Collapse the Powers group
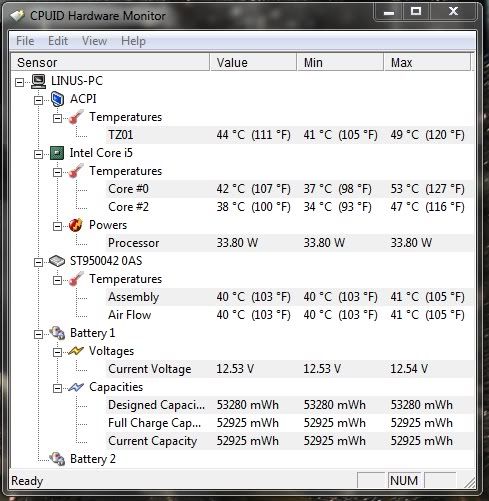 point(58,226)
